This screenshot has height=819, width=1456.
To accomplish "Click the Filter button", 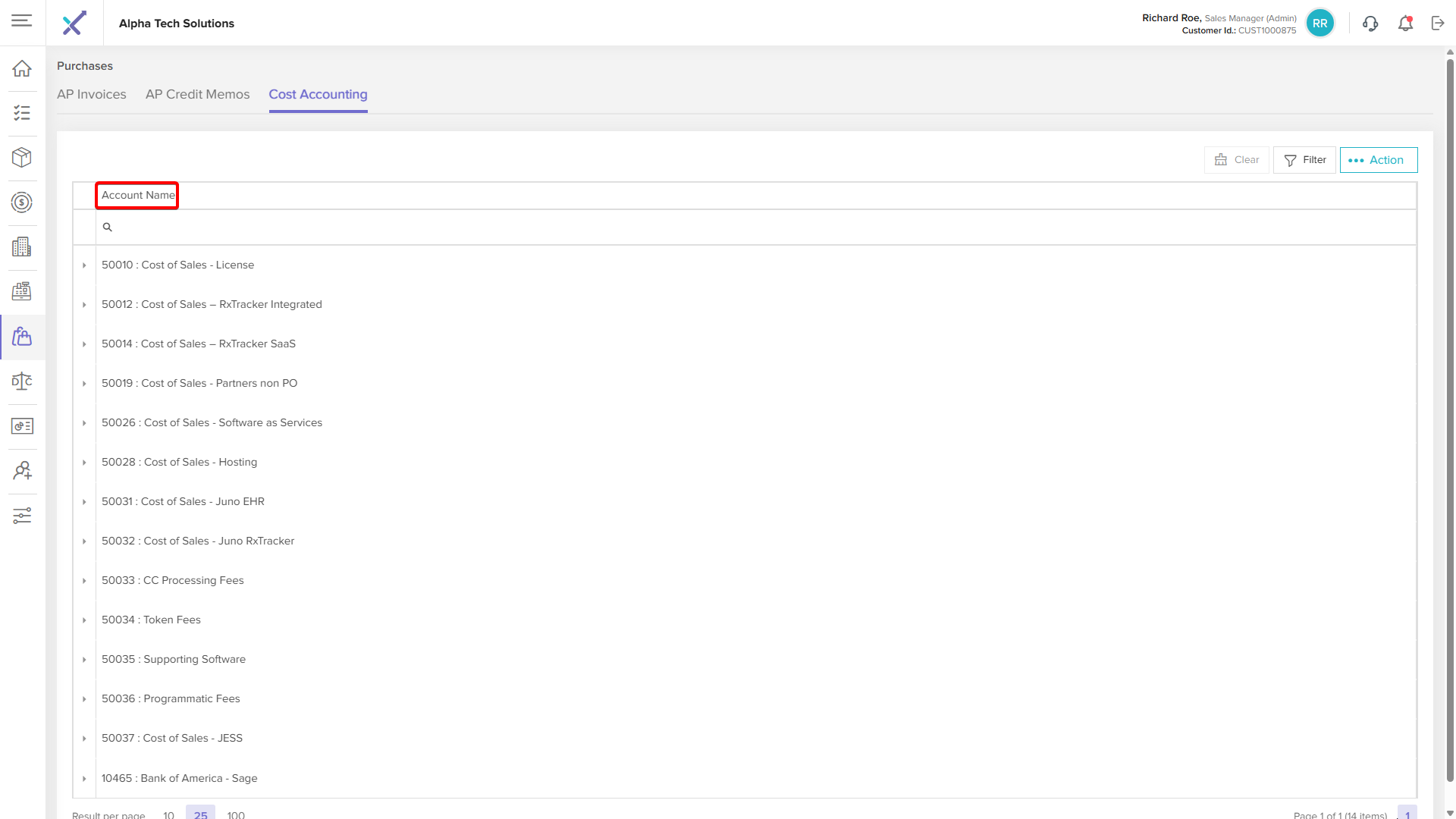I will point(1304,160).
